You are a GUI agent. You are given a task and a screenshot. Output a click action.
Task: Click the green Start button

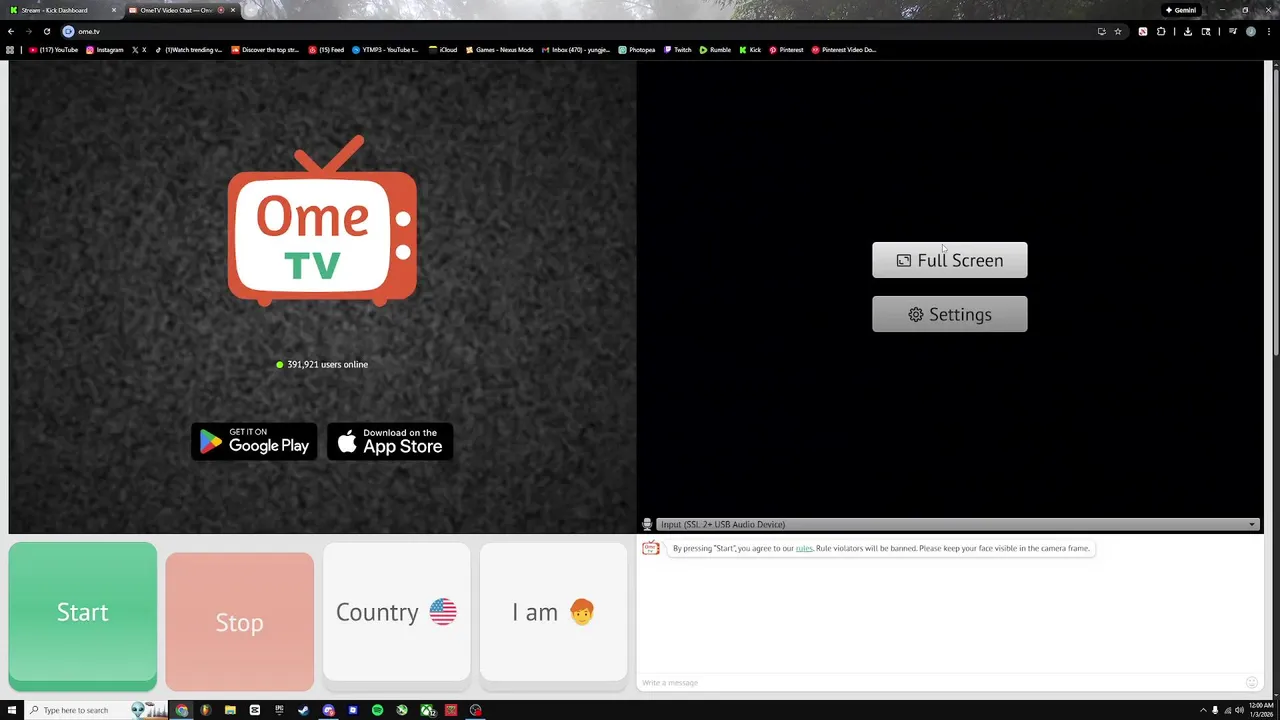pos(82,616)
